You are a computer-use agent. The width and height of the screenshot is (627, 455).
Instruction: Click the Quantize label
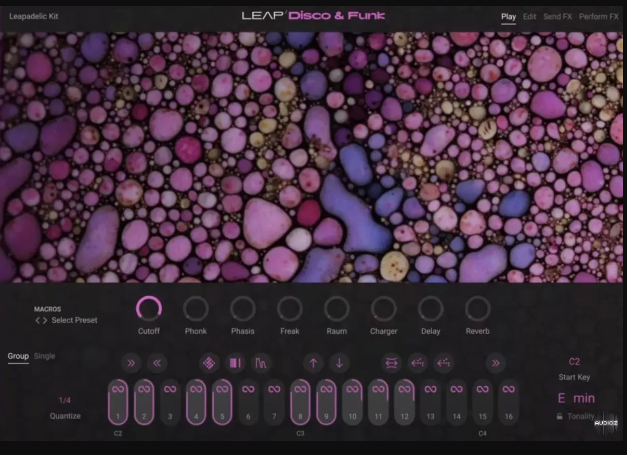click(x=65, y=416)
